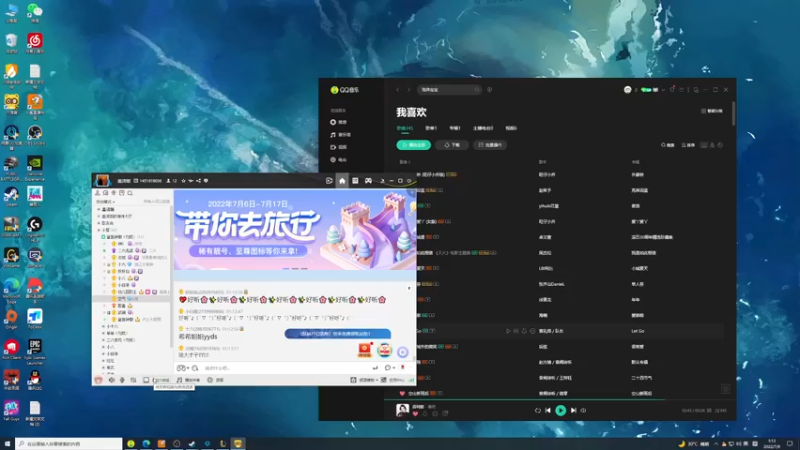
Task: Open QQ Music main menu hamburger icon
Action: (681, 90)
